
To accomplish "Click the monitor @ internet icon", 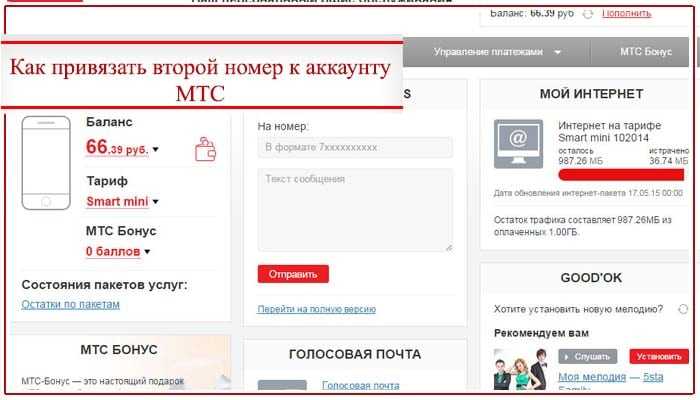I will (518, 144).
